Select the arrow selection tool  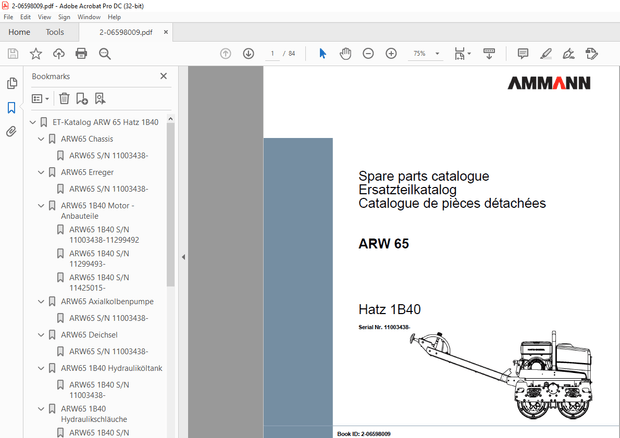323,53
